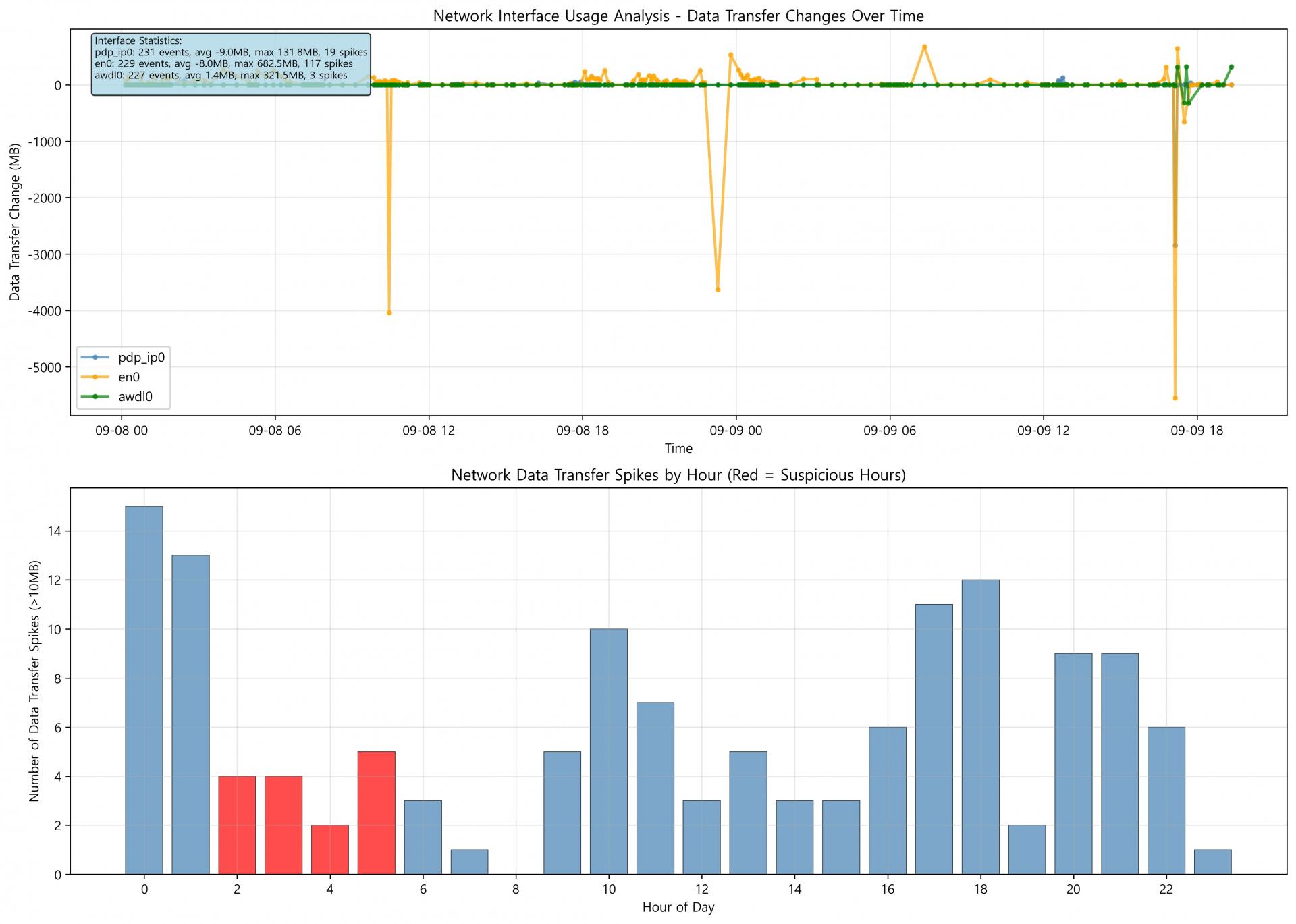1296x924 pixels.
Task: Click the hour 23 bar
Action: [x=1212, y=862]
